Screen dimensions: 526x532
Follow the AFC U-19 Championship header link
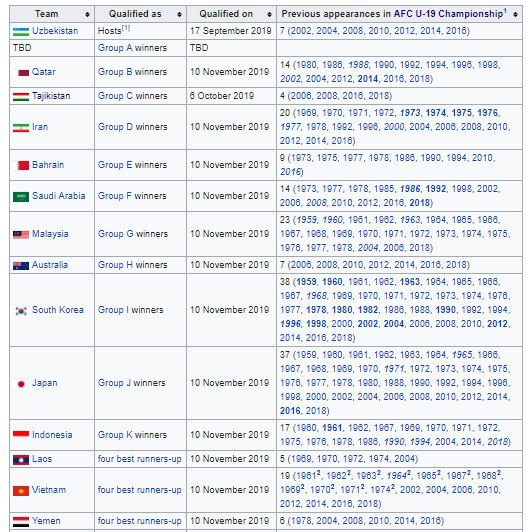[448, 14]
